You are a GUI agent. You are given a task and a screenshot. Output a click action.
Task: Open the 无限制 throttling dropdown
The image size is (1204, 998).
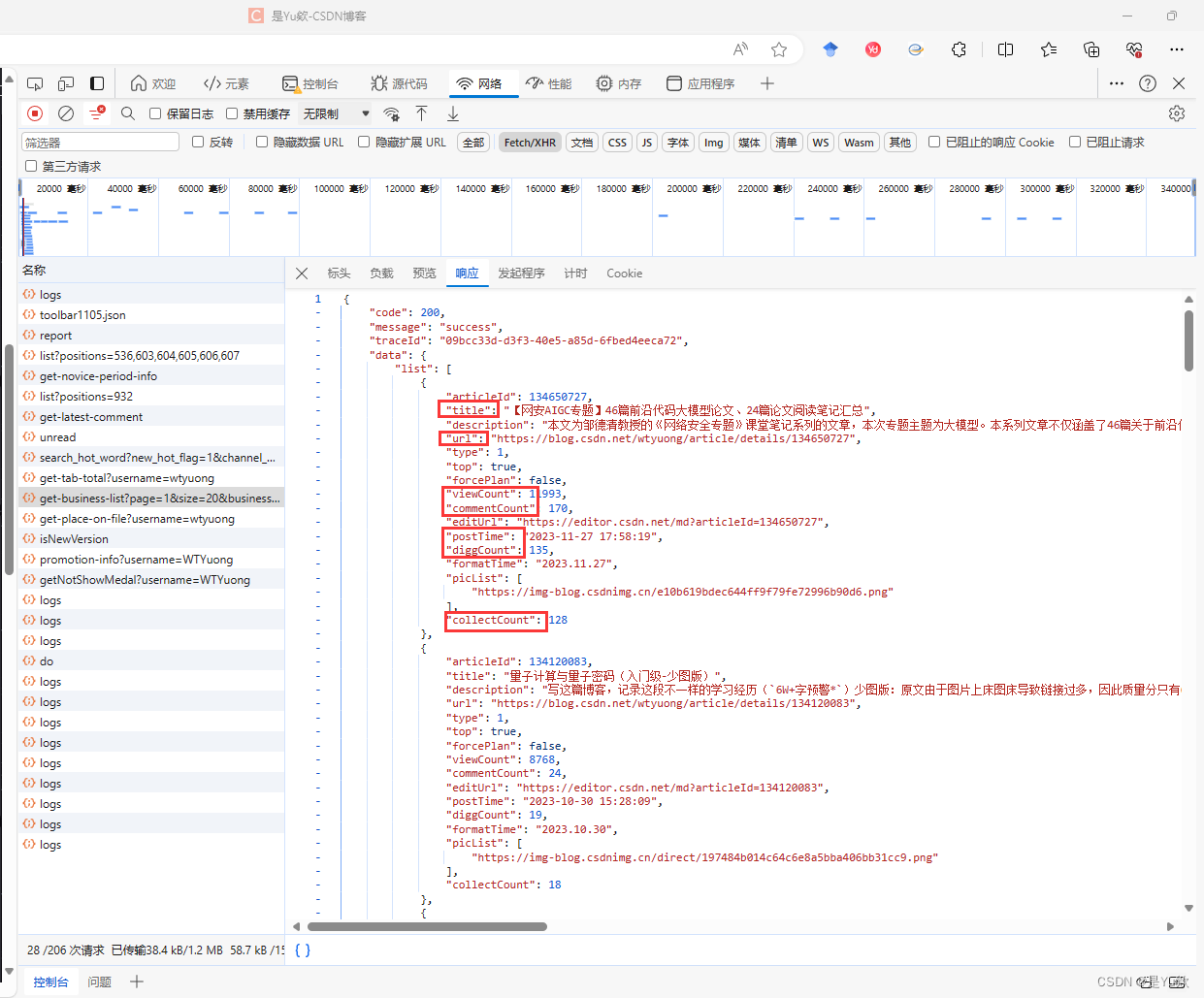coord(336,113)
